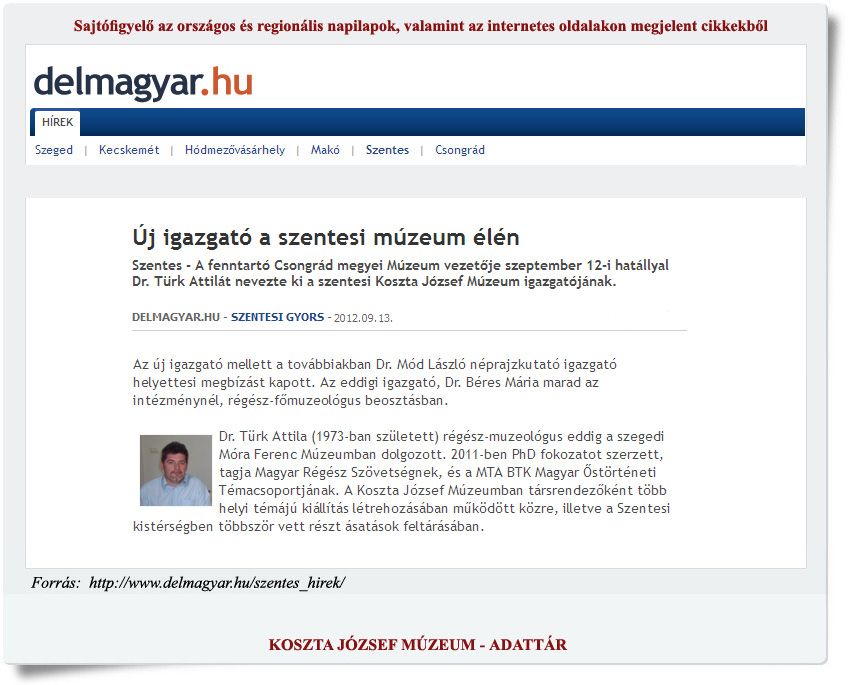850x685 pixels.
Task: Click the article date 2012.09.13.
Action: click(363, 318)
